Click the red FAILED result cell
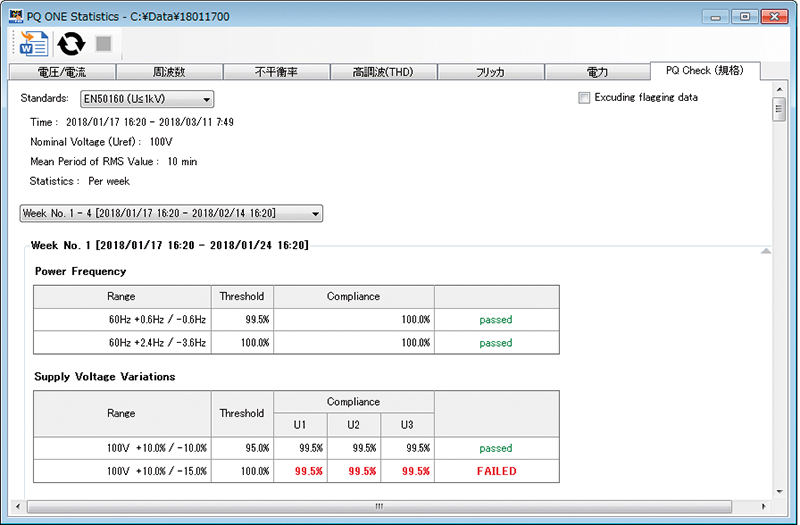 coord(496,471)
